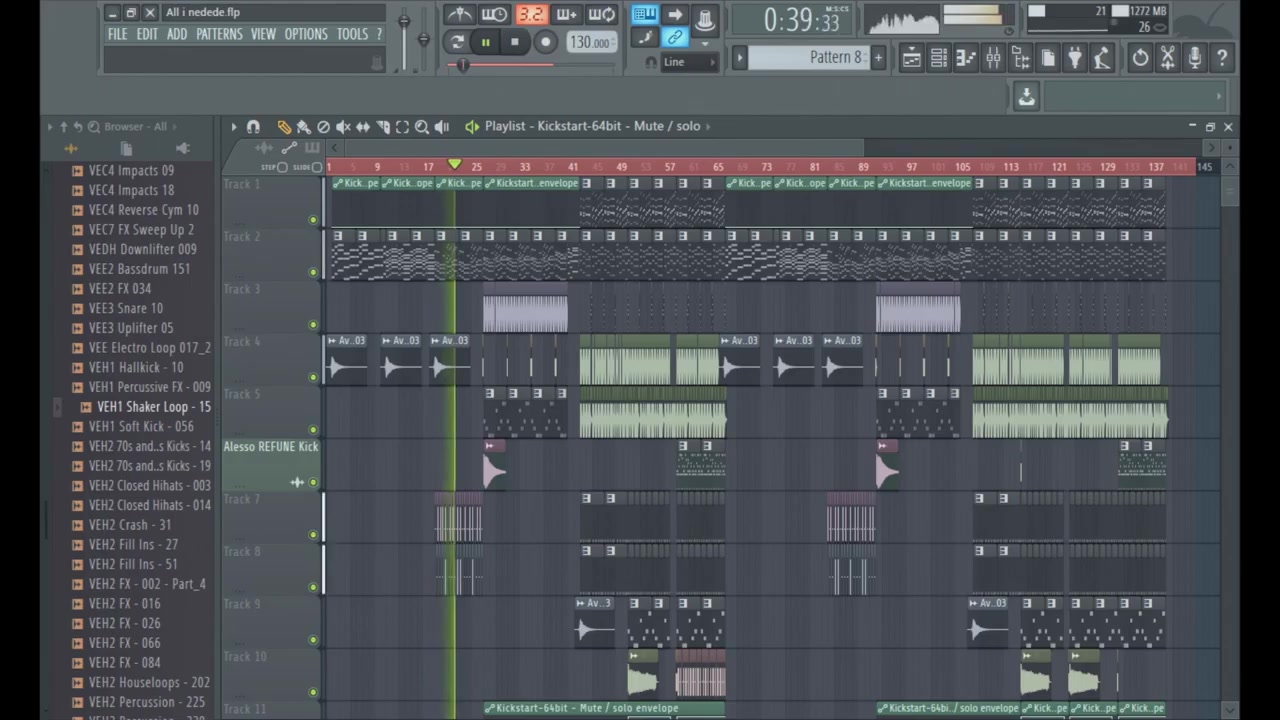1280x720 pixels.
Task: Select the Slice tool in Playlist
Action: point(383,127)
